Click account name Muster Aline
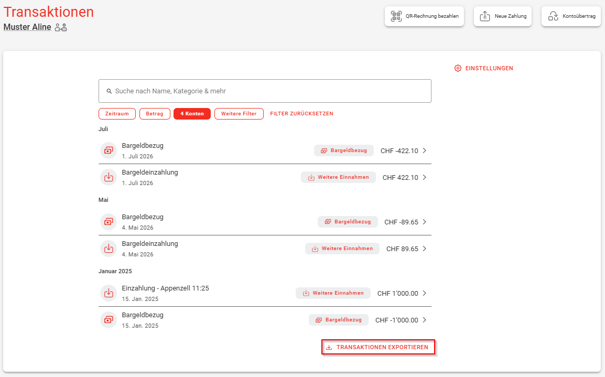 pyautogui.click(x=27, y=27)
